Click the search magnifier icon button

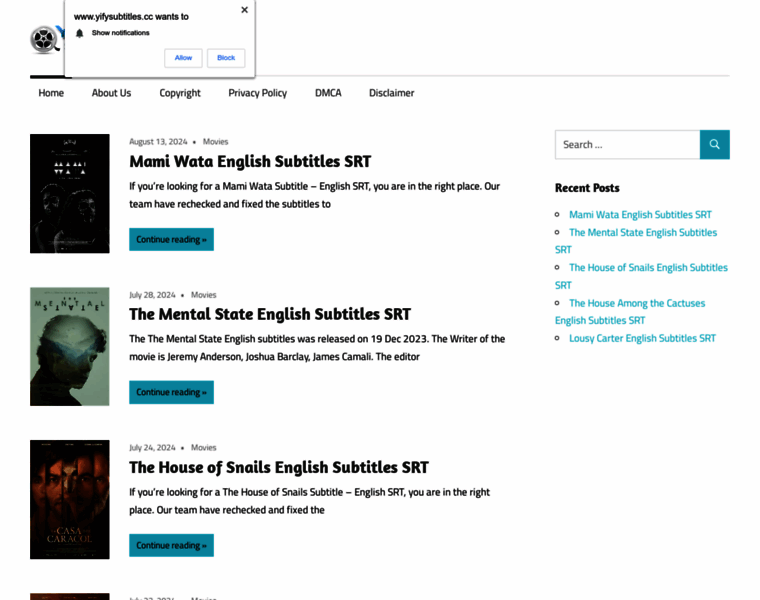point(714,144)
